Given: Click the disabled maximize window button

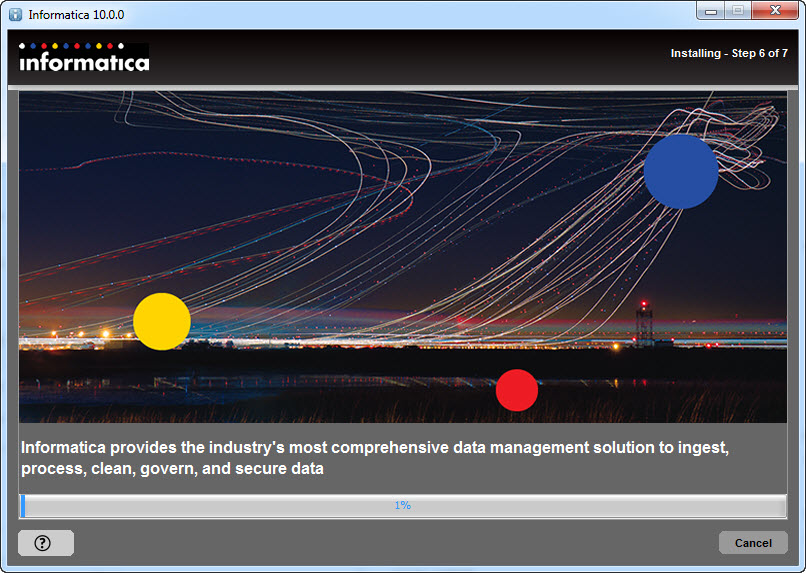Looking at the screenshot, I should 738,11.
